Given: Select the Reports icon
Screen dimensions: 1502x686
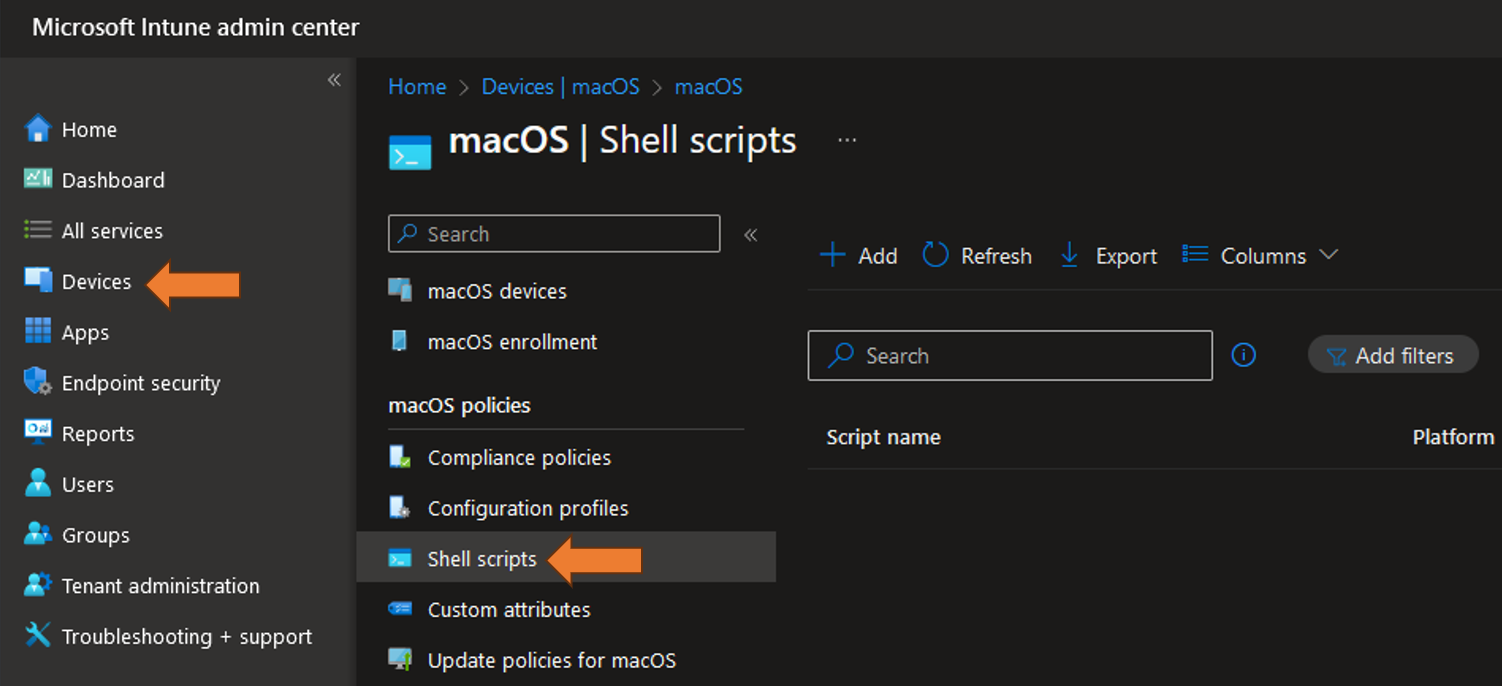Looking at the screenshot, I should tap(37, 434).
